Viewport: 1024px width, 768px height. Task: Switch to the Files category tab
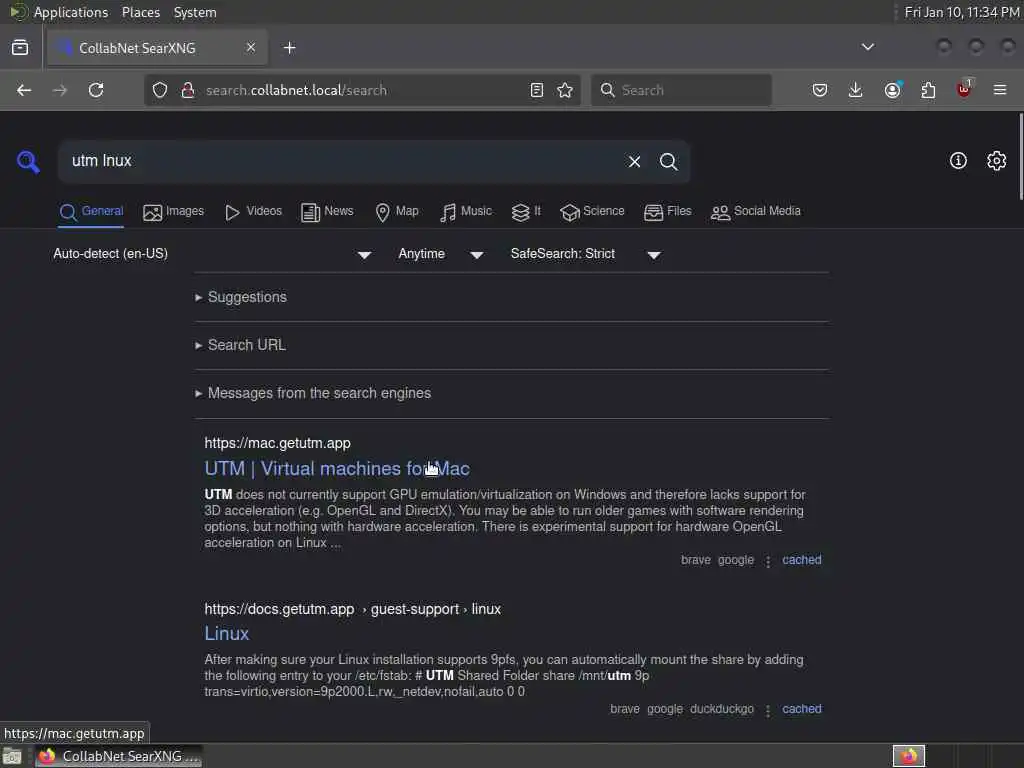click(667, 212)
